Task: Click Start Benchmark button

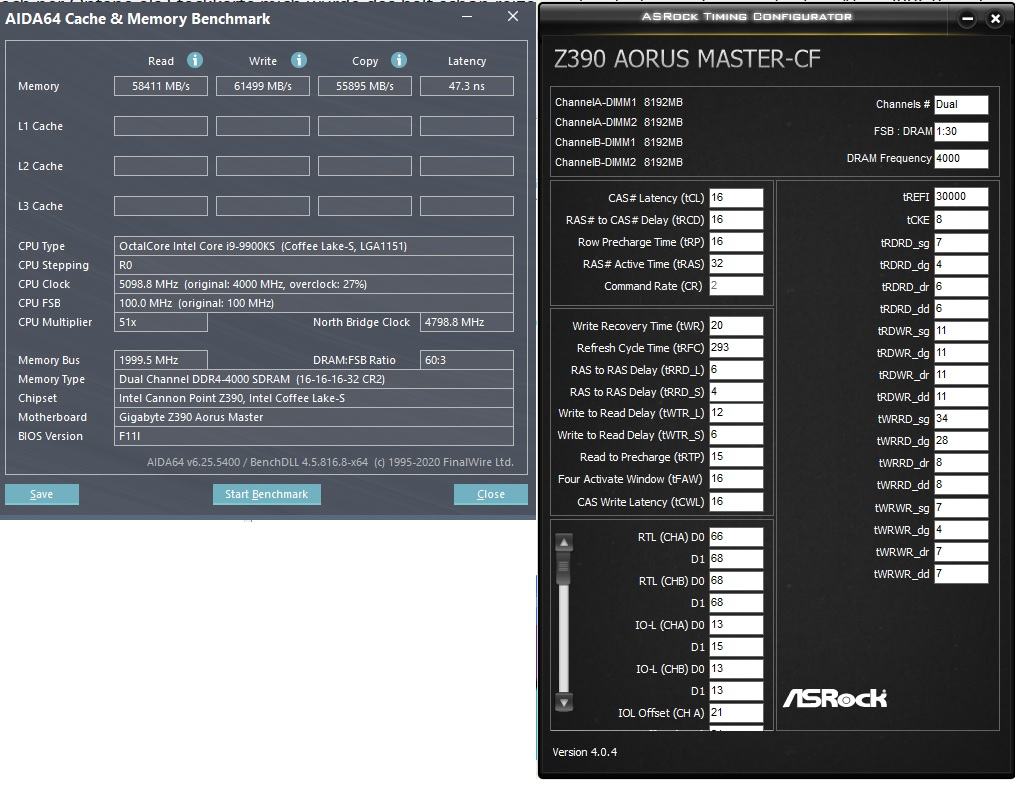Action: pyautogui.click(x=267, y=494)
